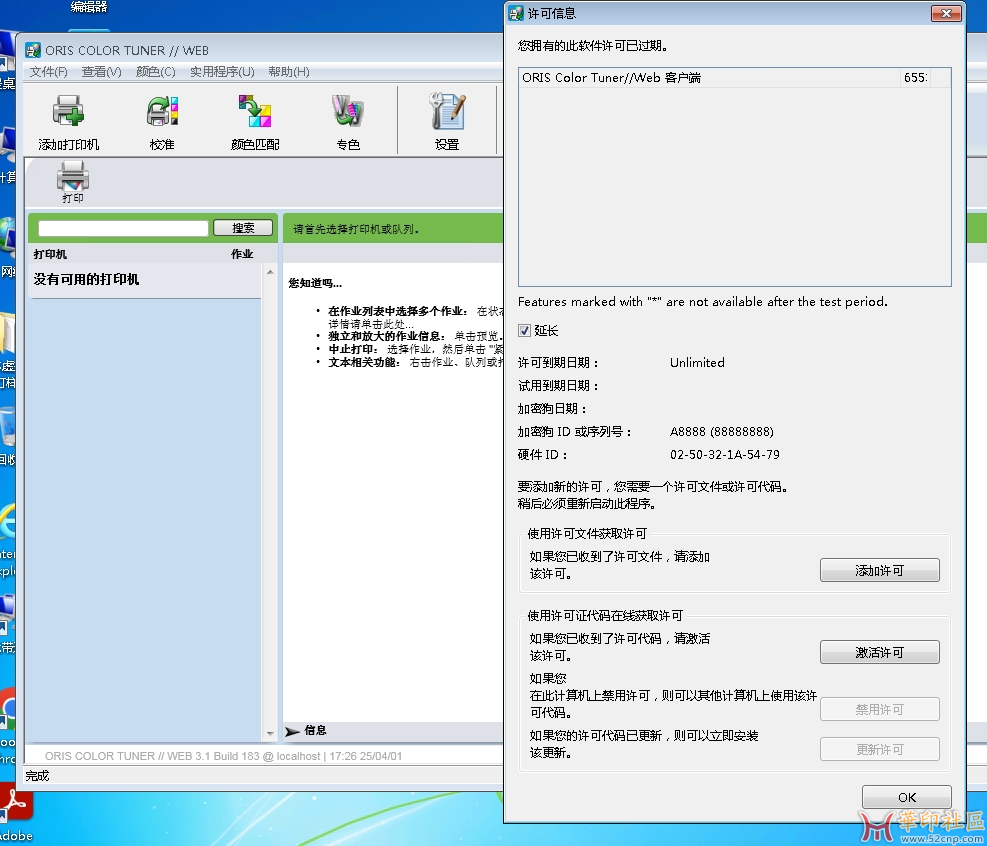Open the 颜色(C) menu
Screen dimensions: 987x846
[155, 72]
